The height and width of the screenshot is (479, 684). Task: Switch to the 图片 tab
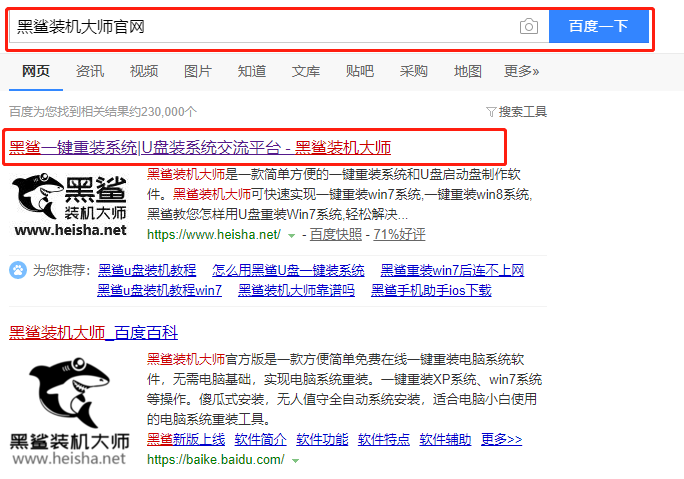[198, 71]
